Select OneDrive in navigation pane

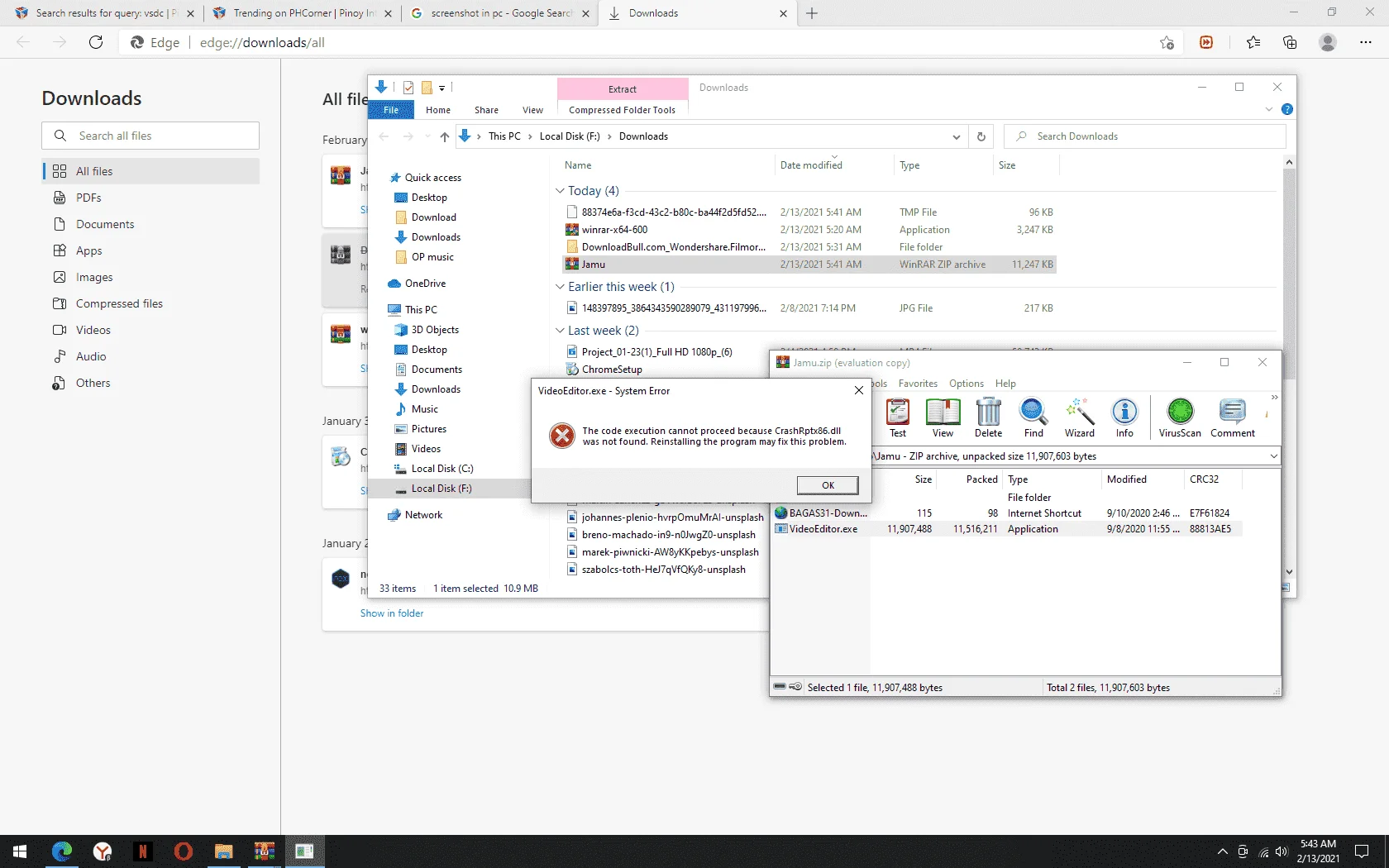coord(425,284)
